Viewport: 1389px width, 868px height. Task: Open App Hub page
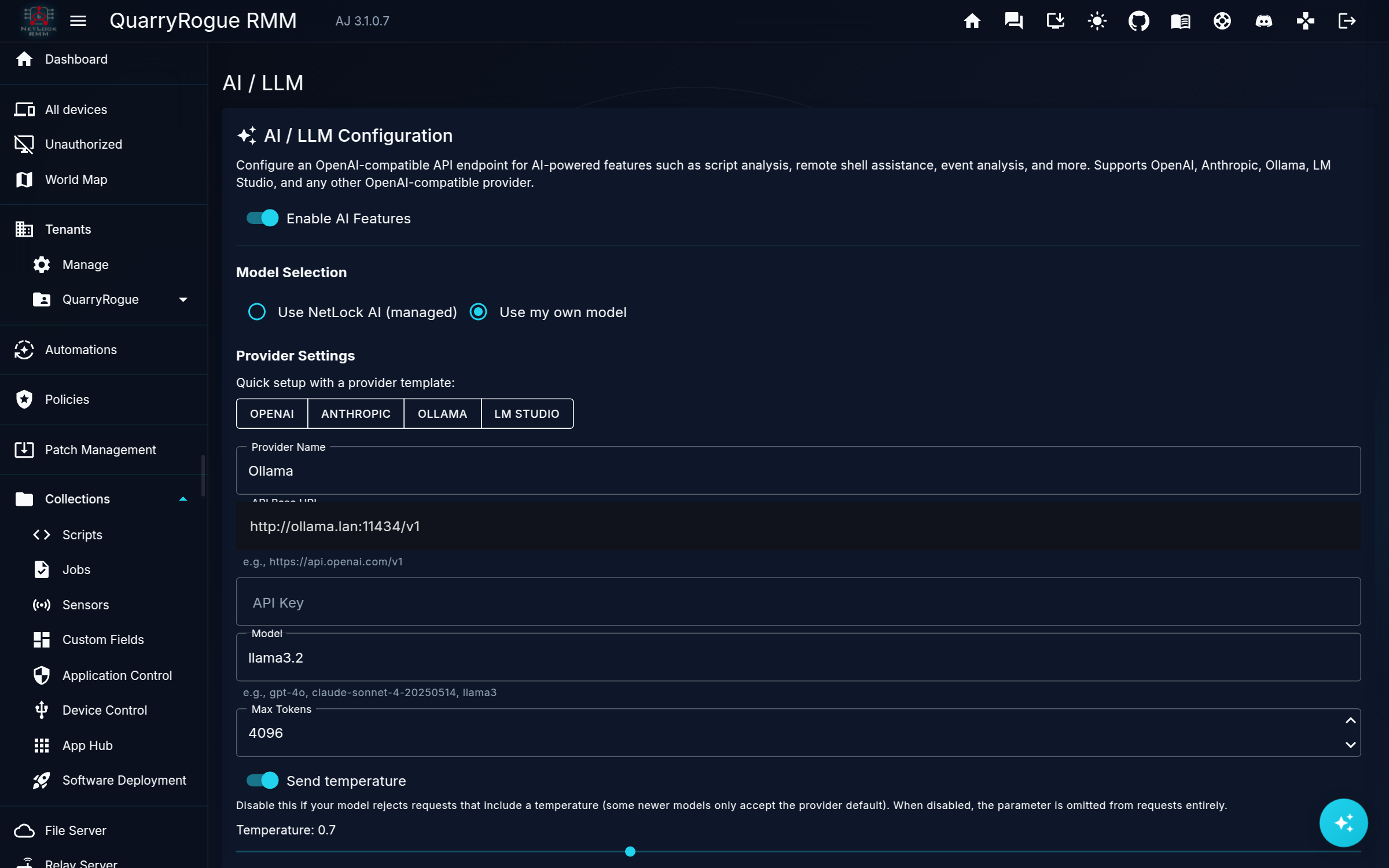pyautogui.click(x=104, y=745)
